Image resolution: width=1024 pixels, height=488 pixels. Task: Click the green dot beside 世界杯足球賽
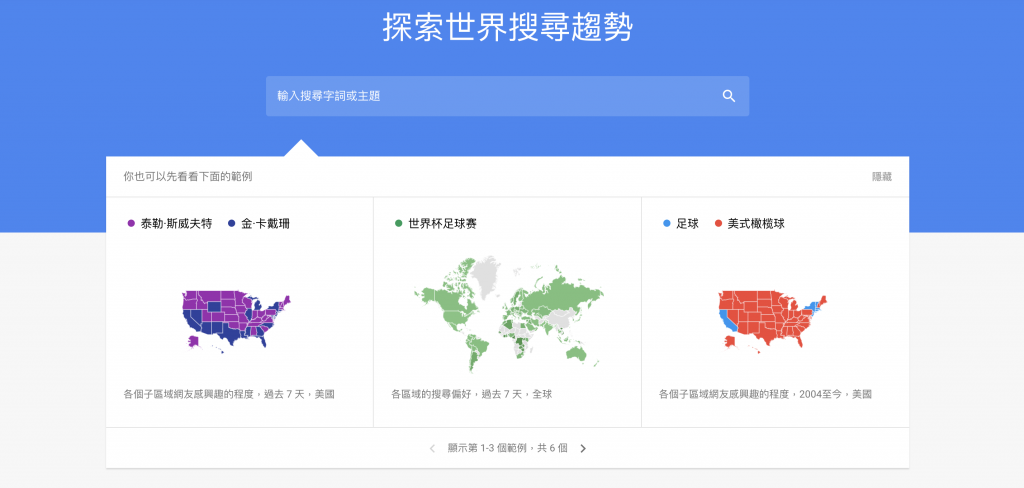(x=398, y=224)
